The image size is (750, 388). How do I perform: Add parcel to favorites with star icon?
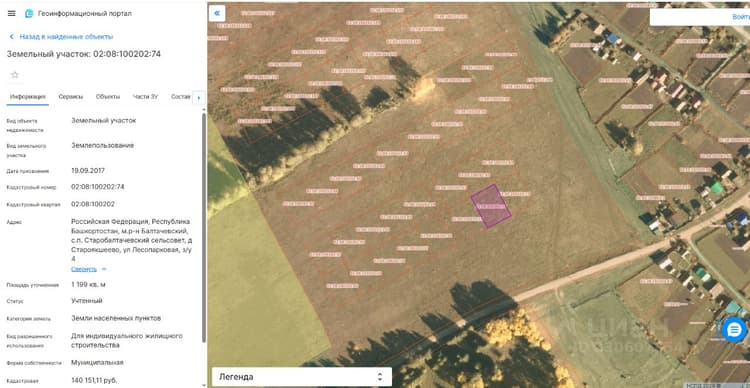coord(15,75)
